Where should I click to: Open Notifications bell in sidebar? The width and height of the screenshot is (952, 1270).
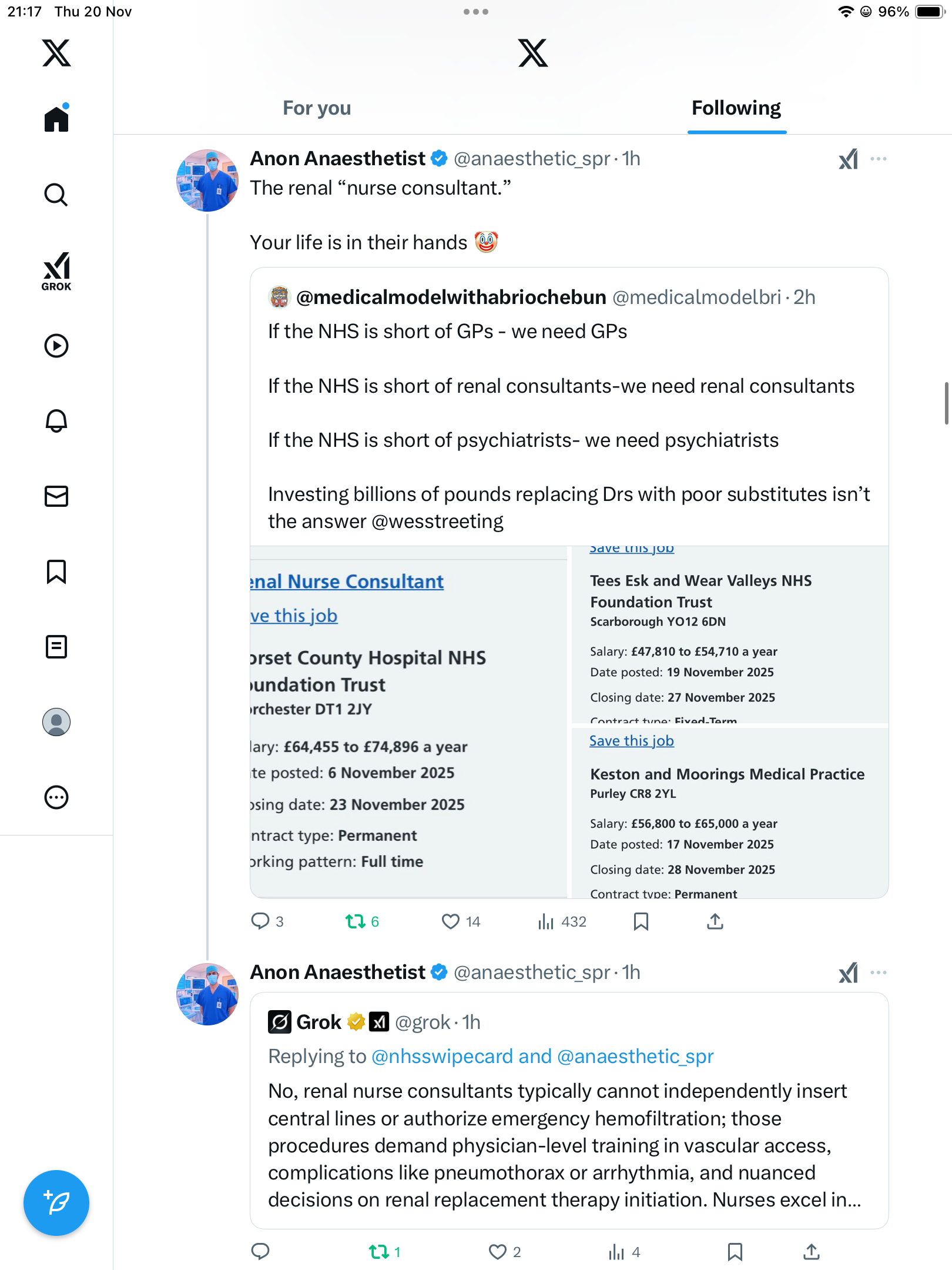pos(56,421)
